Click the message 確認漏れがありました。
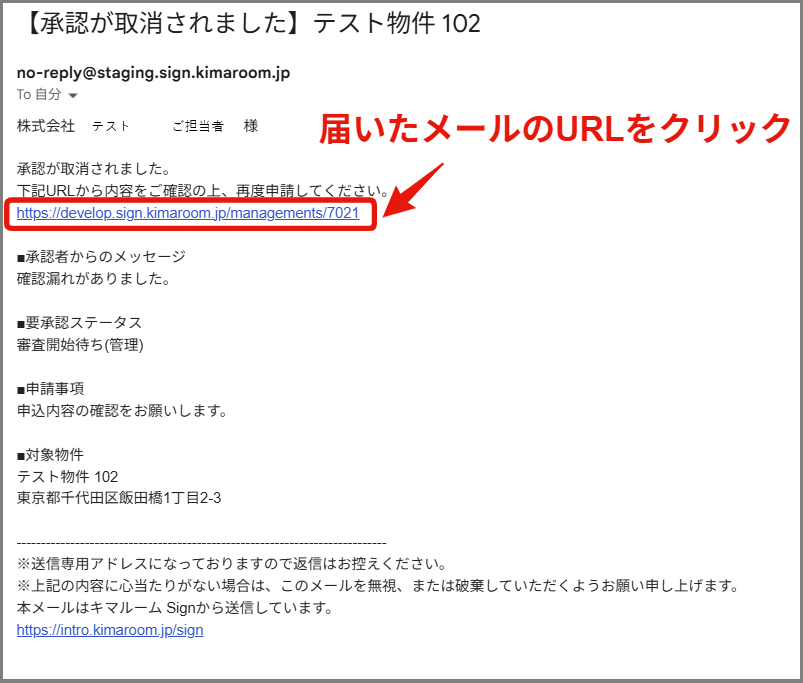The width and height of the screenshot is (803, 683). click(x=94, y=279)
